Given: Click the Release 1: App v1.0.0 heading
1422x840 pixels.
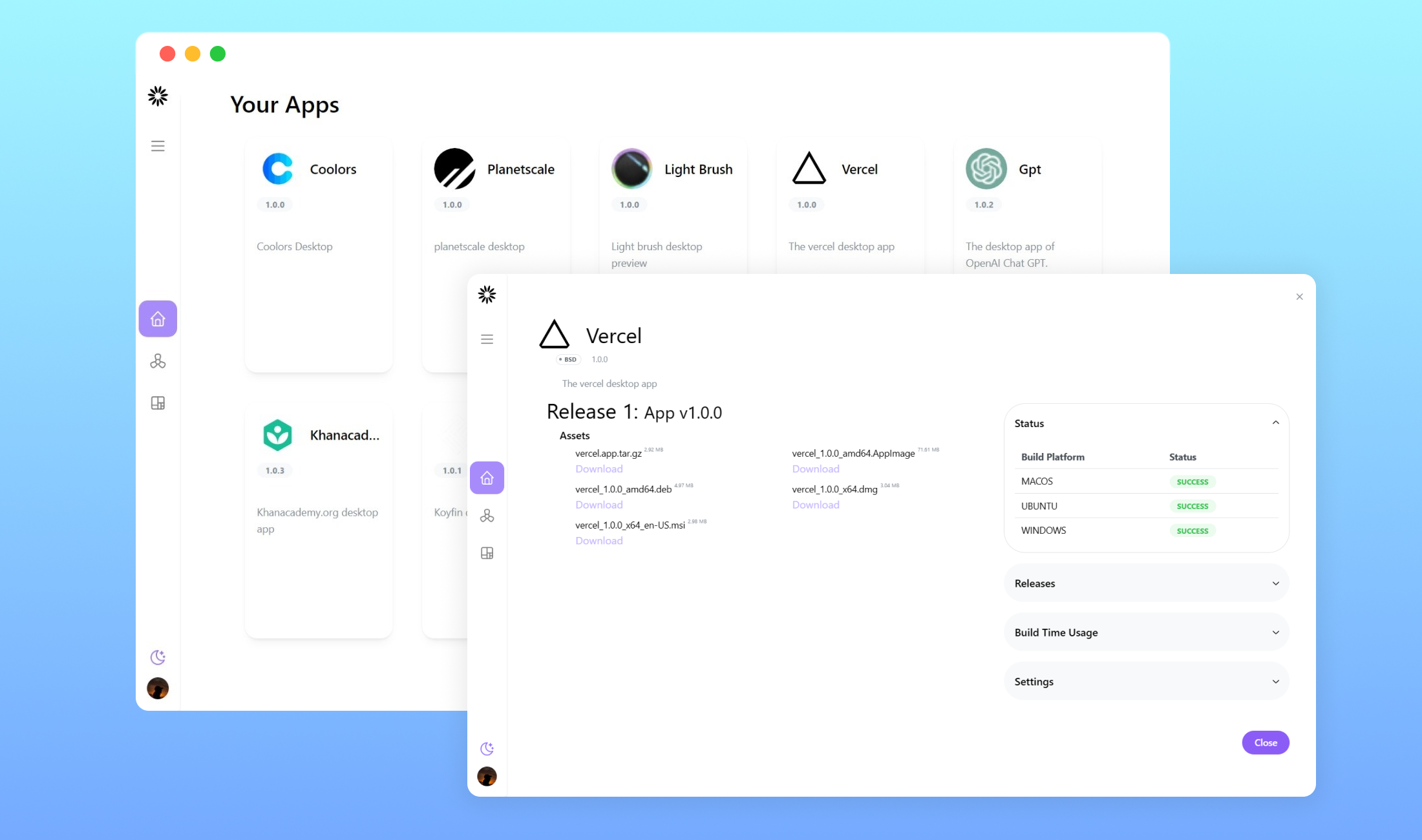Looking at the screenshot, I should click(x=634, y=412).
